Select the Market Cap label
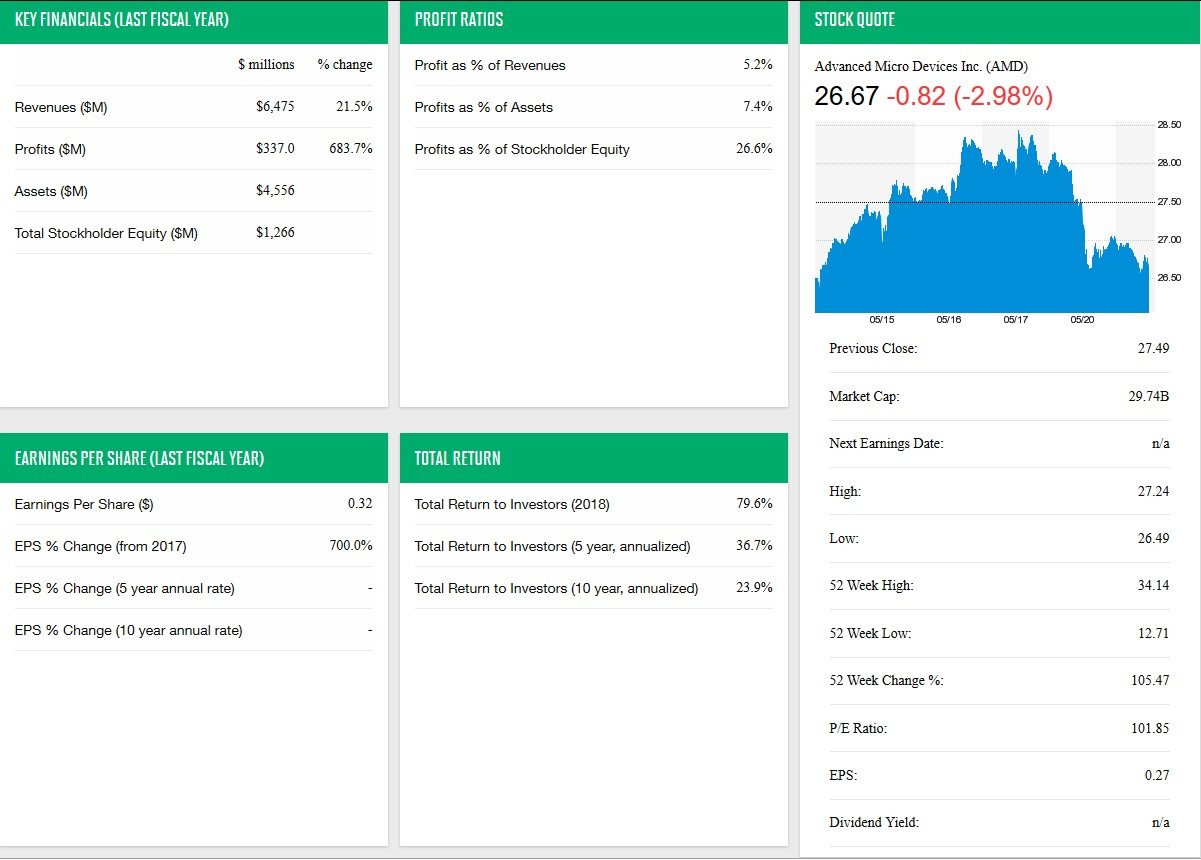 click(x=864, y=397)
